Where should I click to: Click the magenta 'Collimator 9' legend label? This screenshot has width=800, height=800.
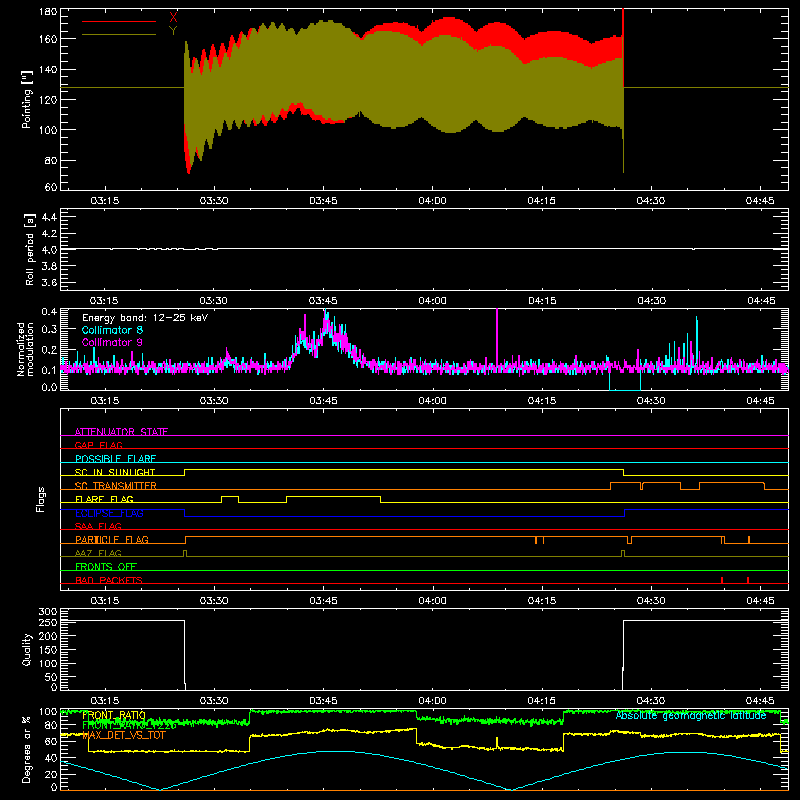(112, 342)
